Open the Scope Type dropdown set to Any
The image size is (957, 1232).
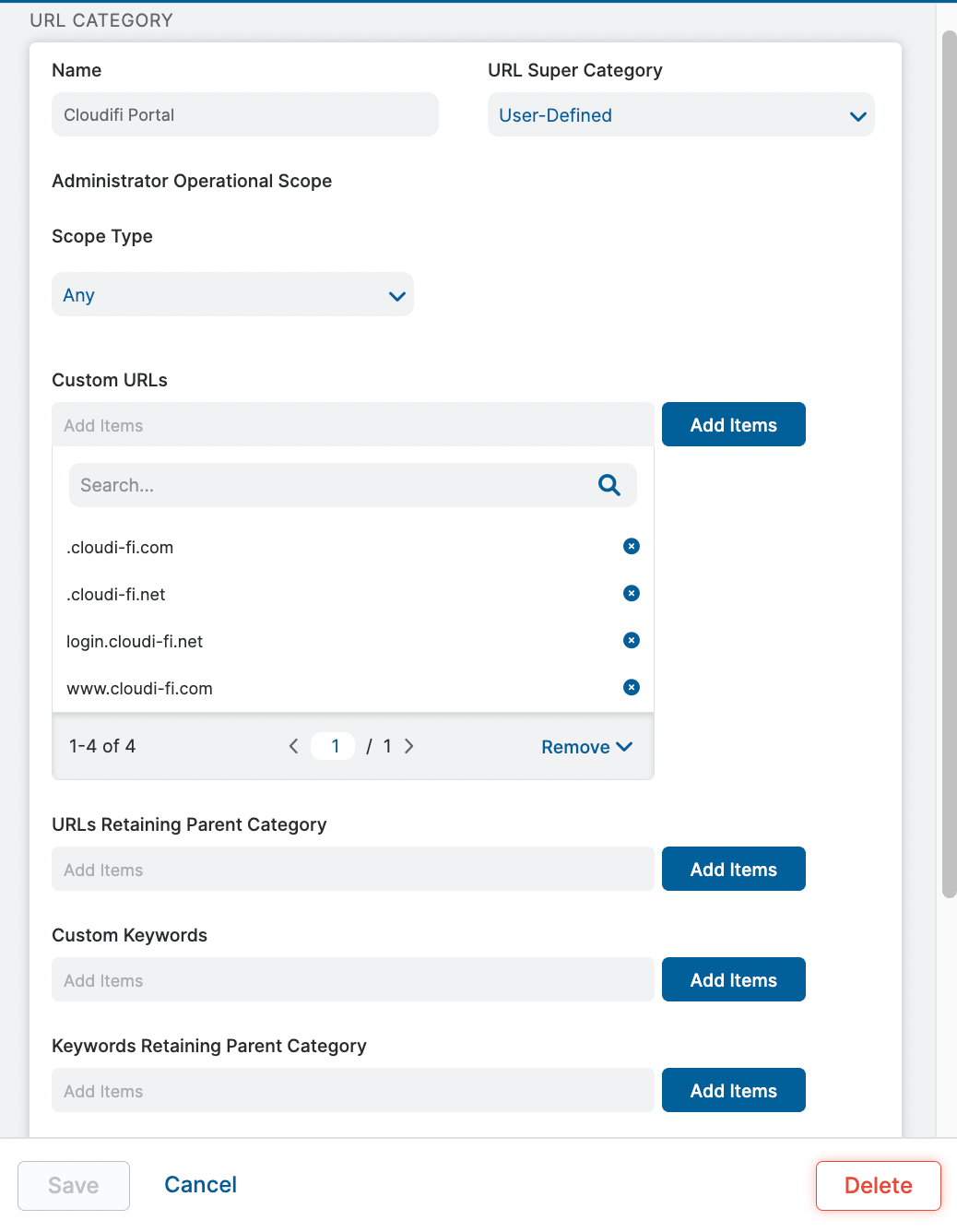click(x=232, y=295)
